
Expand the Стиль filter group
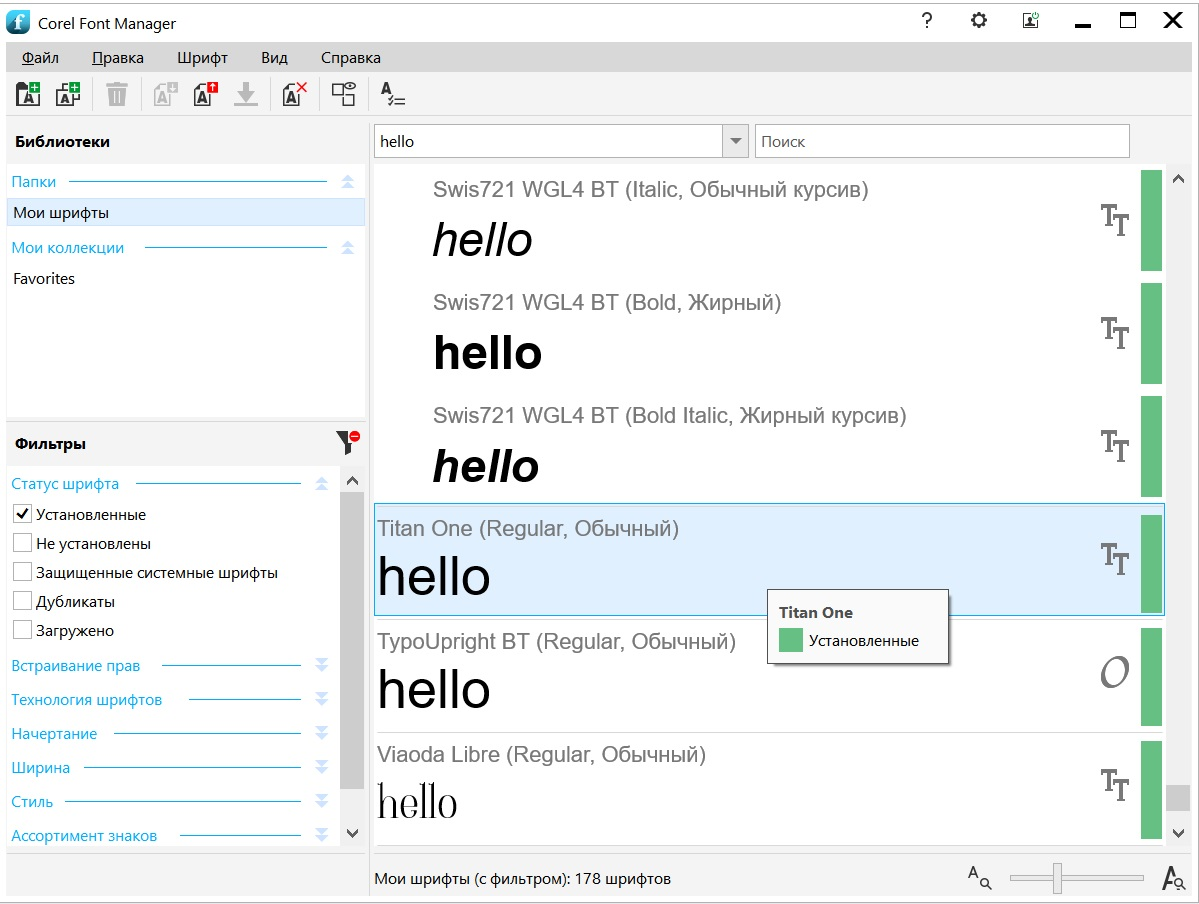tap(321, 801)
